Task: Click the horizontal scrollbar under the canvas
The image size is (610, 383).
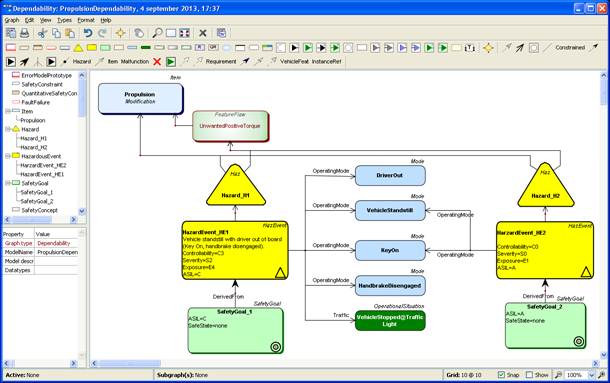Action: tap(344, 363)
